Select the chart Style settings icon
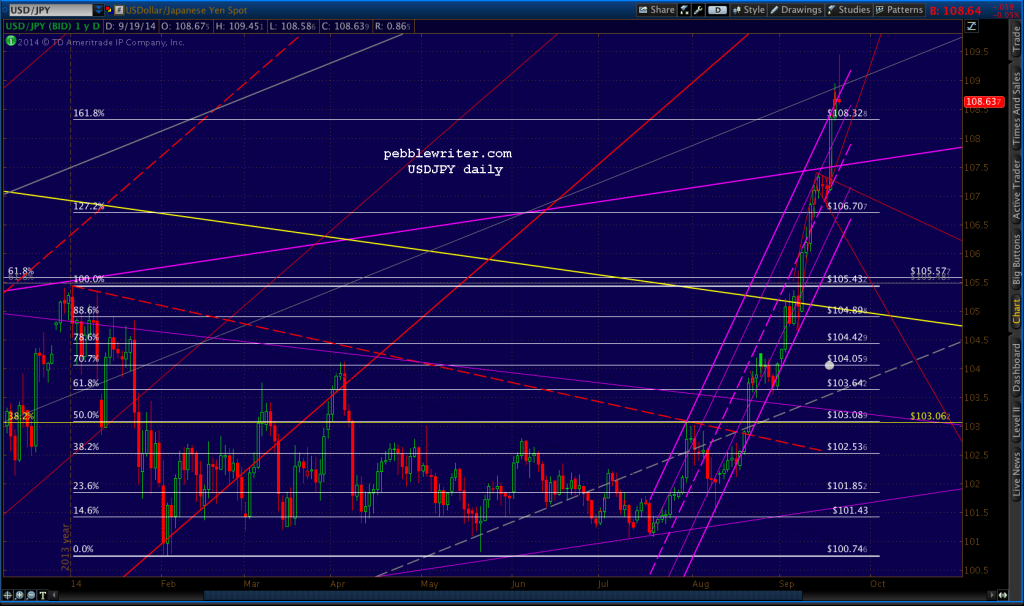 coord(735,9)
